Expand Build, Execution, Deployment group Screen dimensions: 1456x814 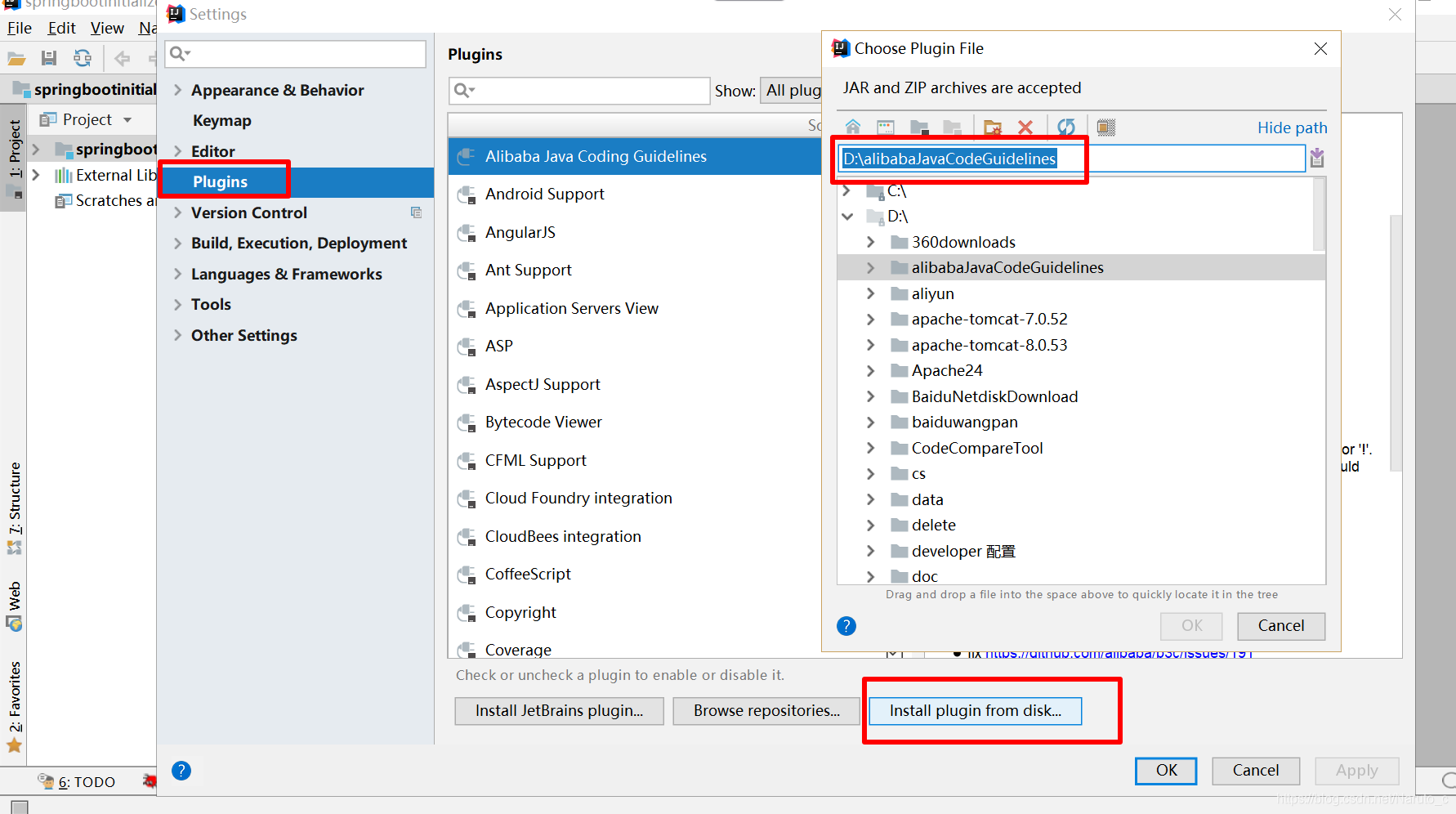tap(177, 243)
